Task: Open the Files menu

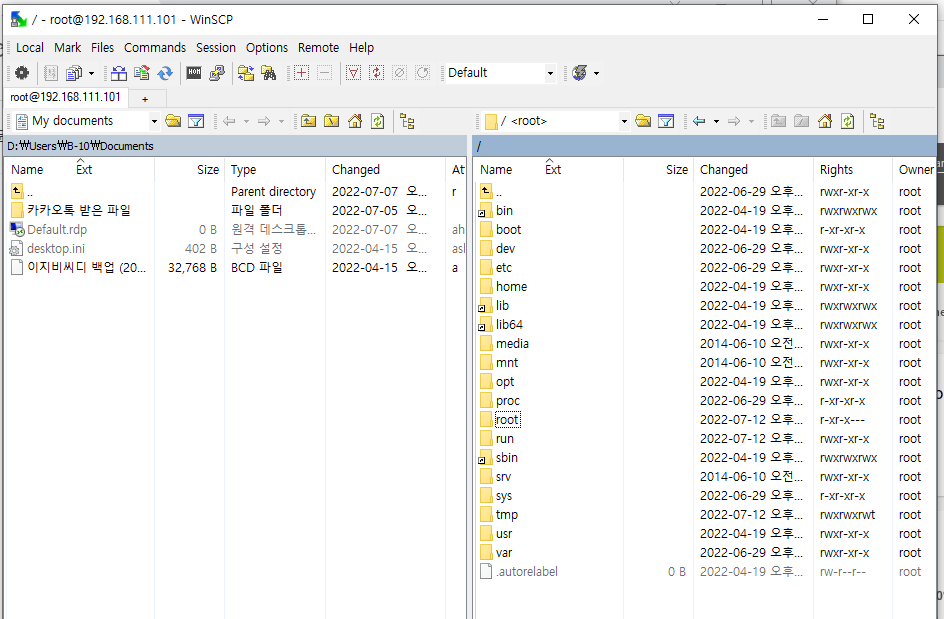Action: click(x=102, y=48)
